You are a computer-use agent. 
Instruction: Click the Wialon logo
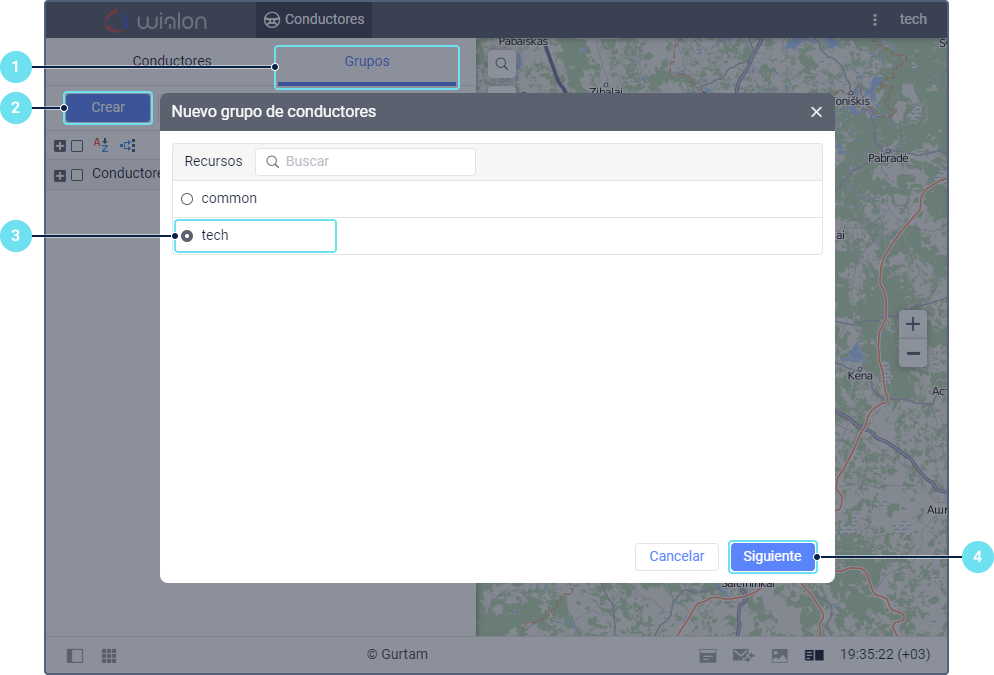coord(156,21)
